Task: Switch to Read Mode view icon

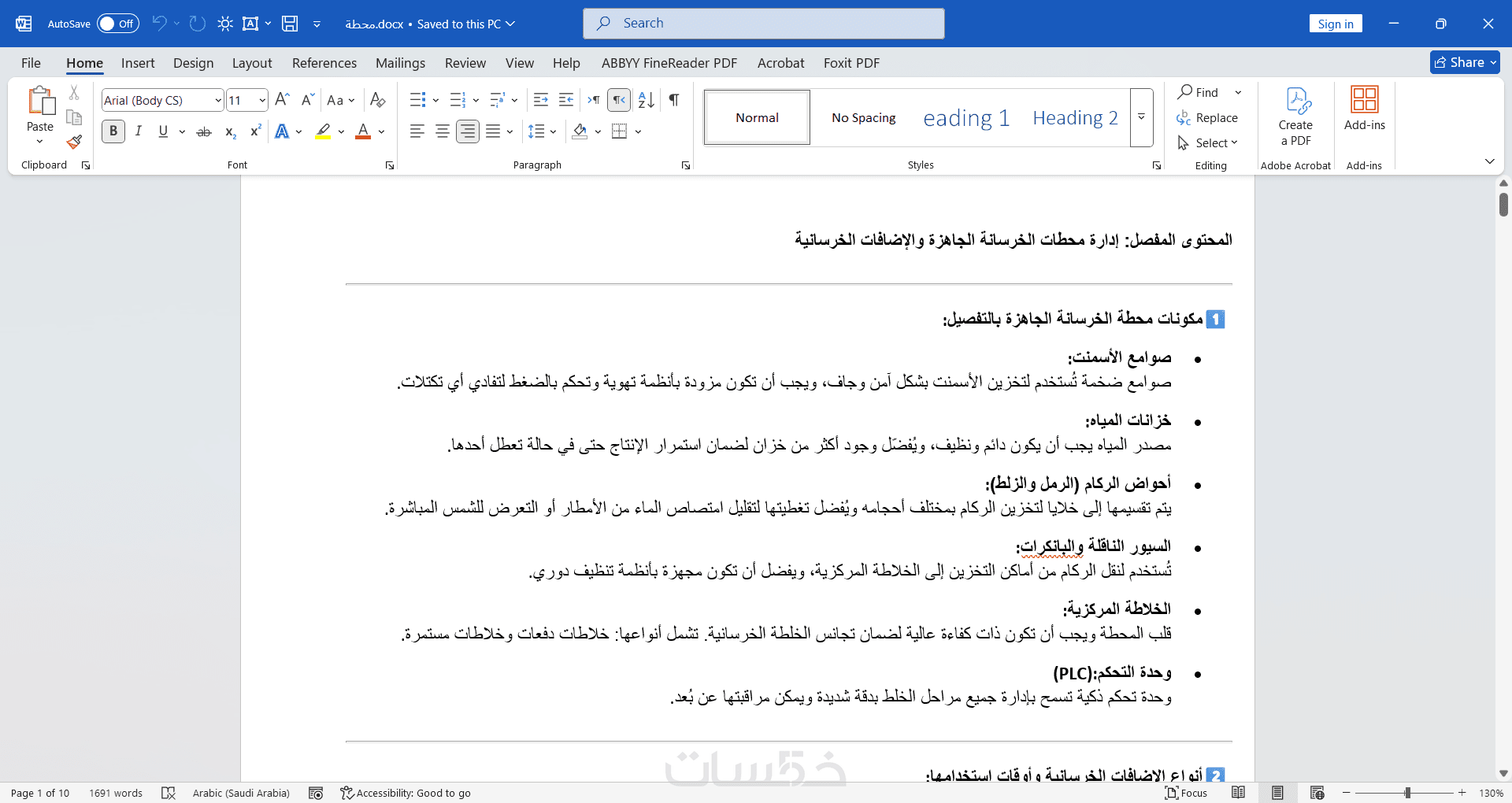Action: [x=1239, y=793]
